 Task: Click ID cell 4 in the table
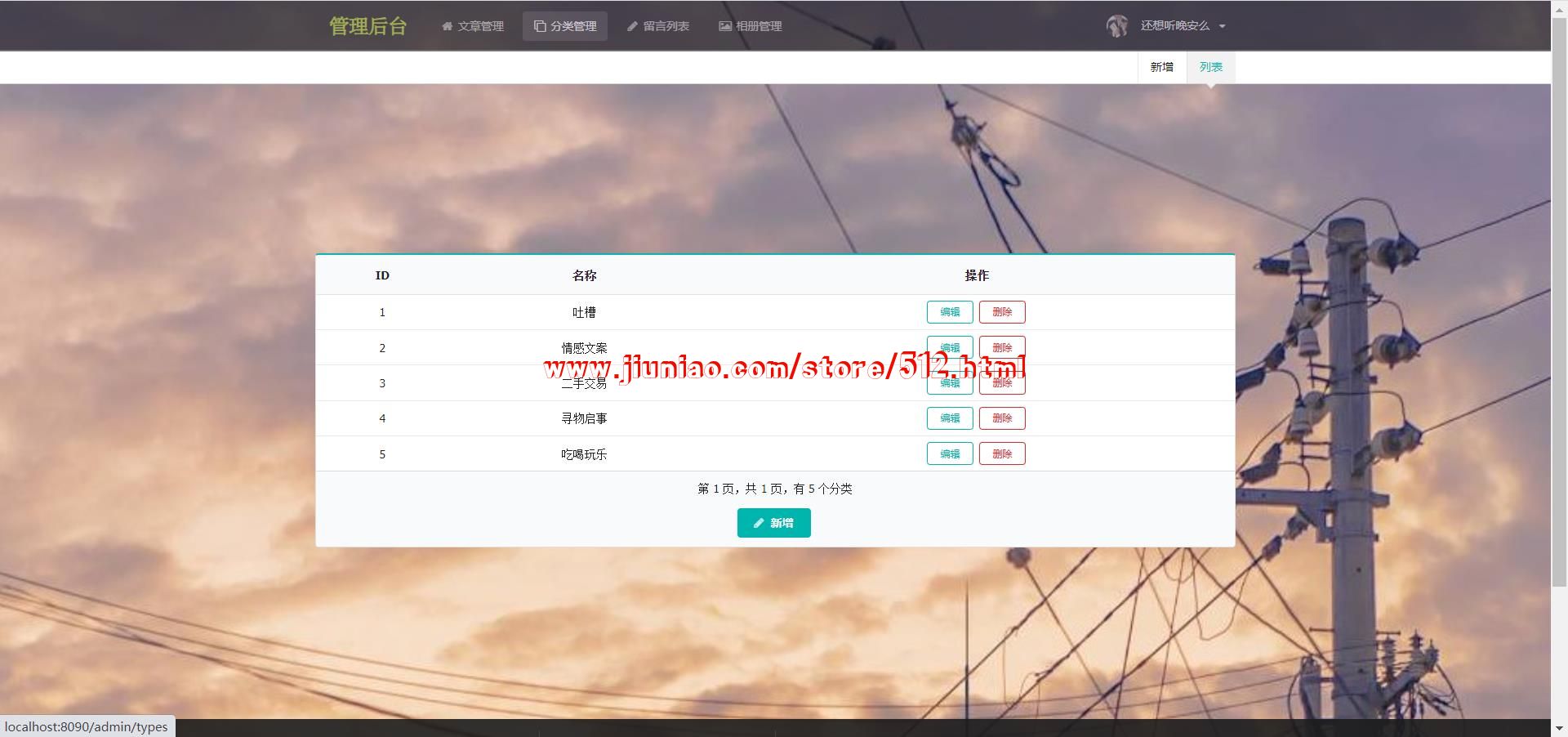382,418
